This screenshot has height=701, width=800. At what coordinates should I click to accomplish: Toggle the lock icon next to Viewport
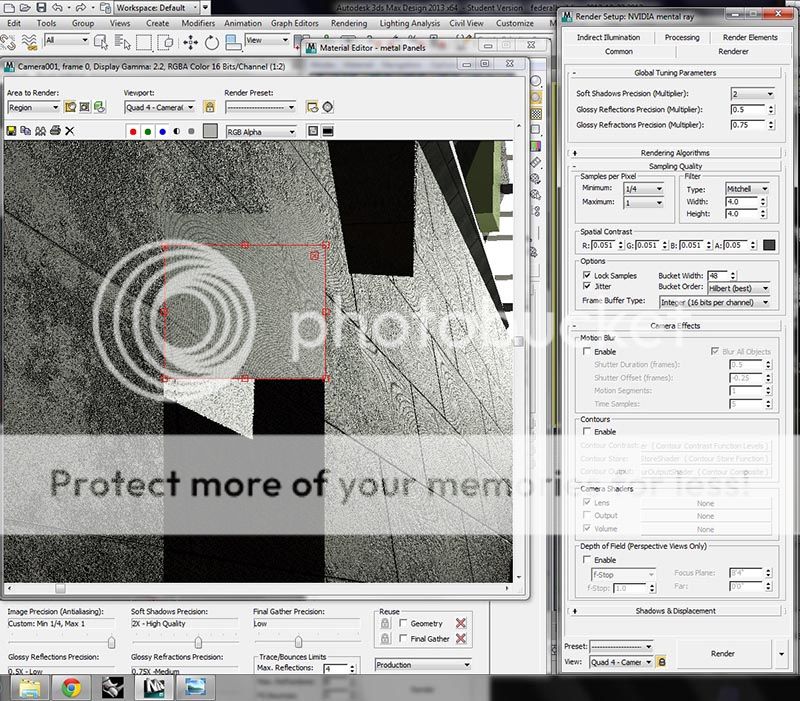coord(209,107)
